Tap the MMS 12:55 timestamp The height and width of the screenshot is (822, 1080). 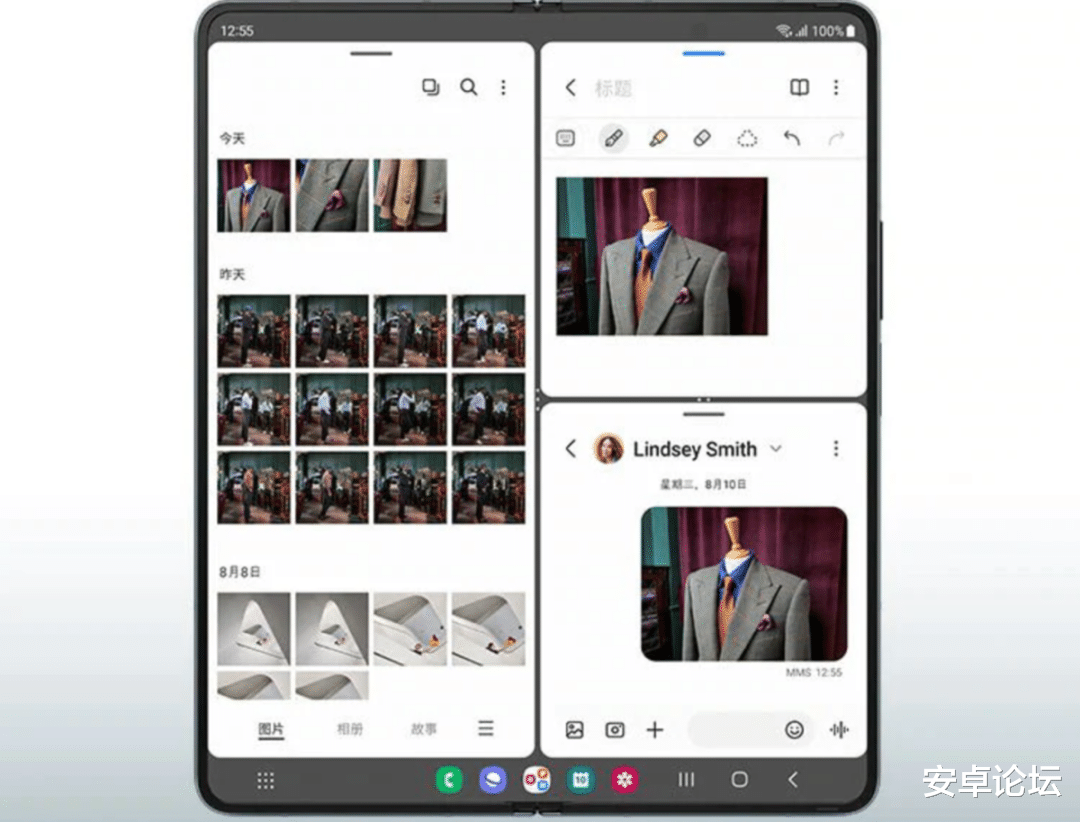[x=813, y=672]
